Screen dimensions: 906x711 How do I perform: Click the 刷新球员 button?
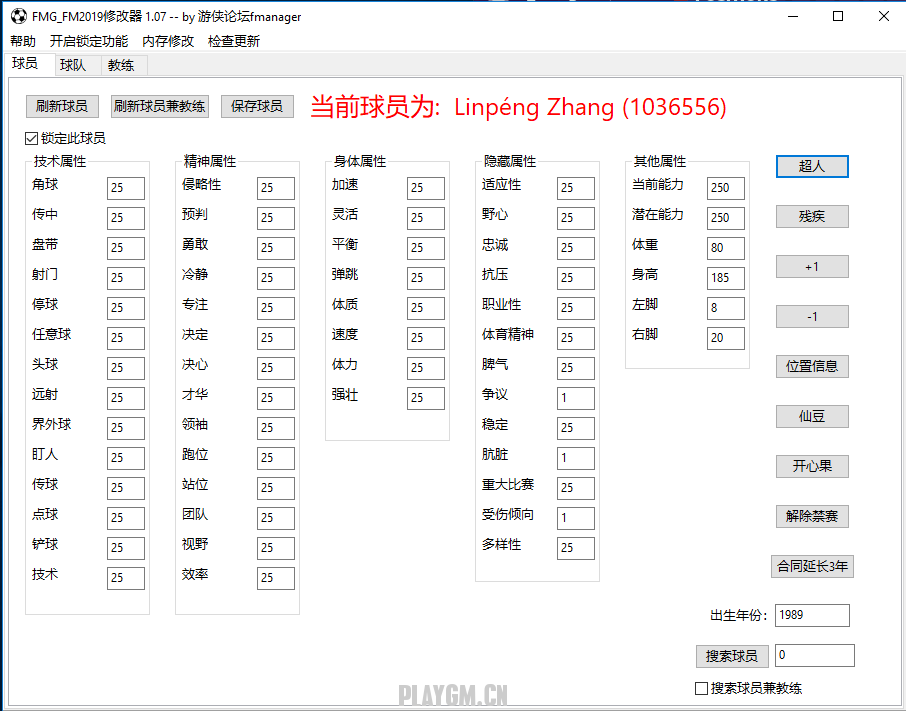61,106
